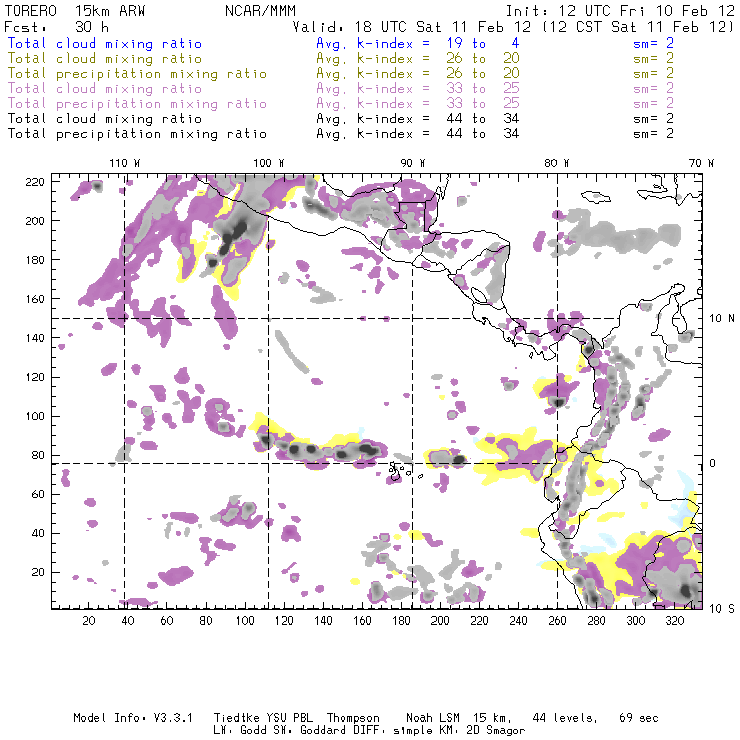Click the "Thompson" microphysics label

click(353, 718)
